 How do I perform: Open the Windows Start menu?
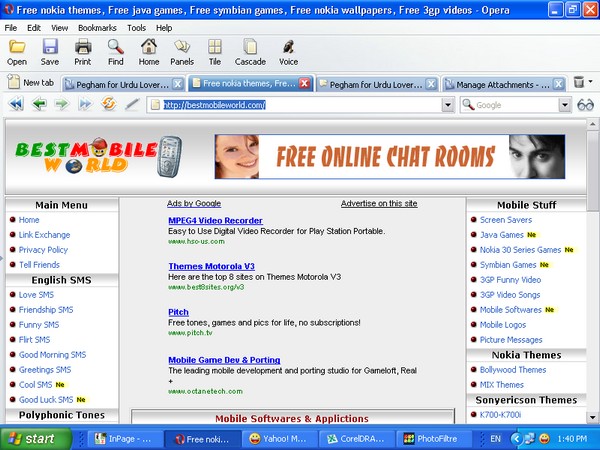click(36, 439)
